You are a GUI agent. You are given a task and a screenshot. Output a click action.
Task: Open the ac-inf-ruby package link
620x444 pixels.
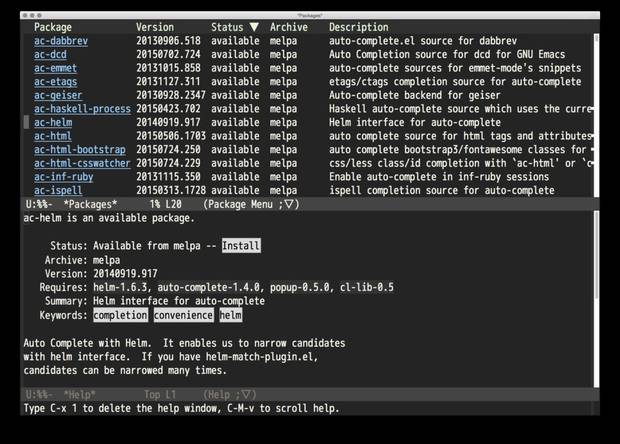[64, 177]
